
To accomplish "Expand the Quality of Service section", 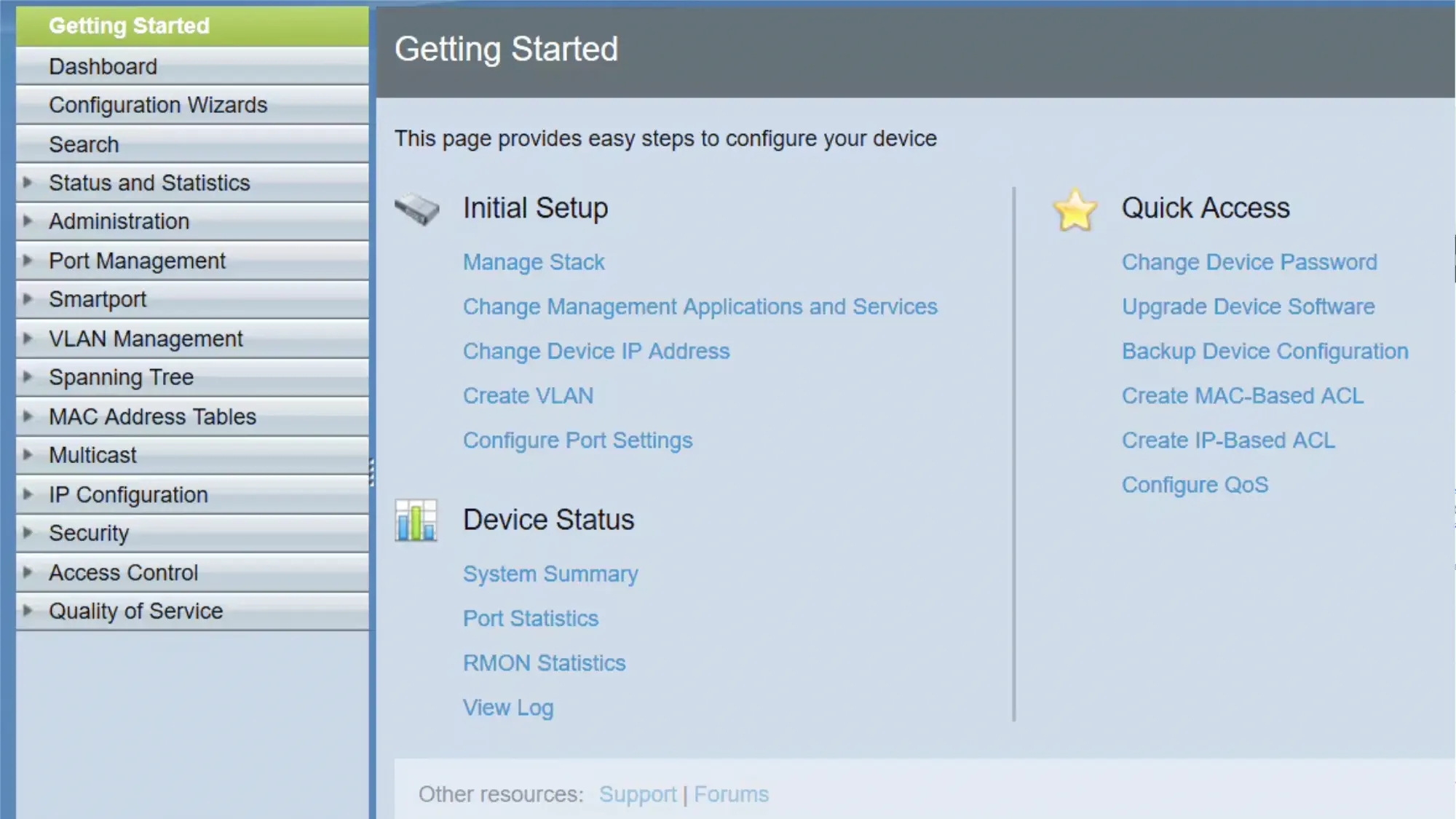I will 135,611.
